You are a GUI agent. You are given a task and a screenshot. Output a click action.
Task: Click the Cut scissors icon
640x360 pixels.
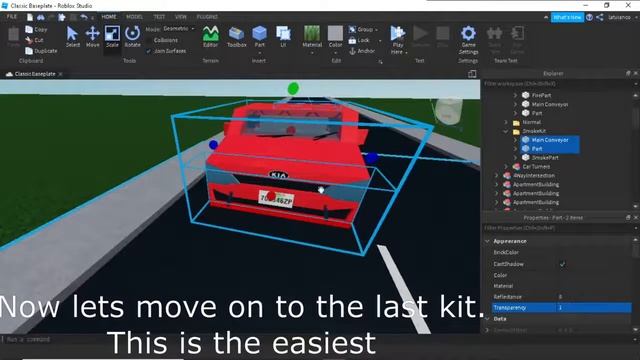click(29, 40)
